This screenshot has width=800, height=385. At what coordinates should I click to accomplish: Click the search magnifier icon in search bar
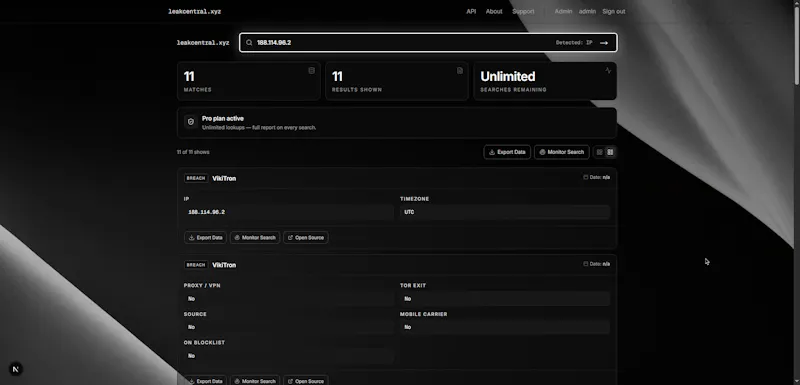(249, 43)
